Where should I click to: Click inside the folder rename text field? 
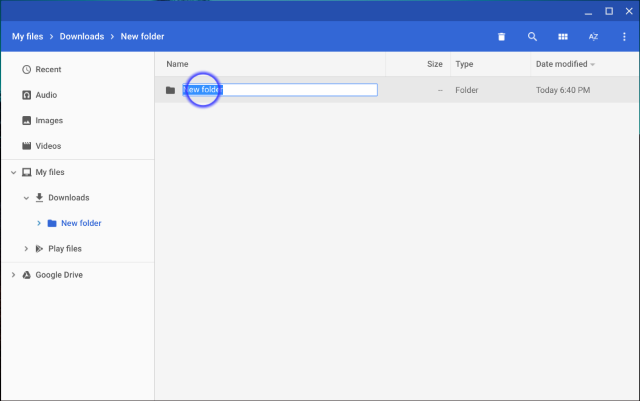pyautogui.click(x=280, y=90)
